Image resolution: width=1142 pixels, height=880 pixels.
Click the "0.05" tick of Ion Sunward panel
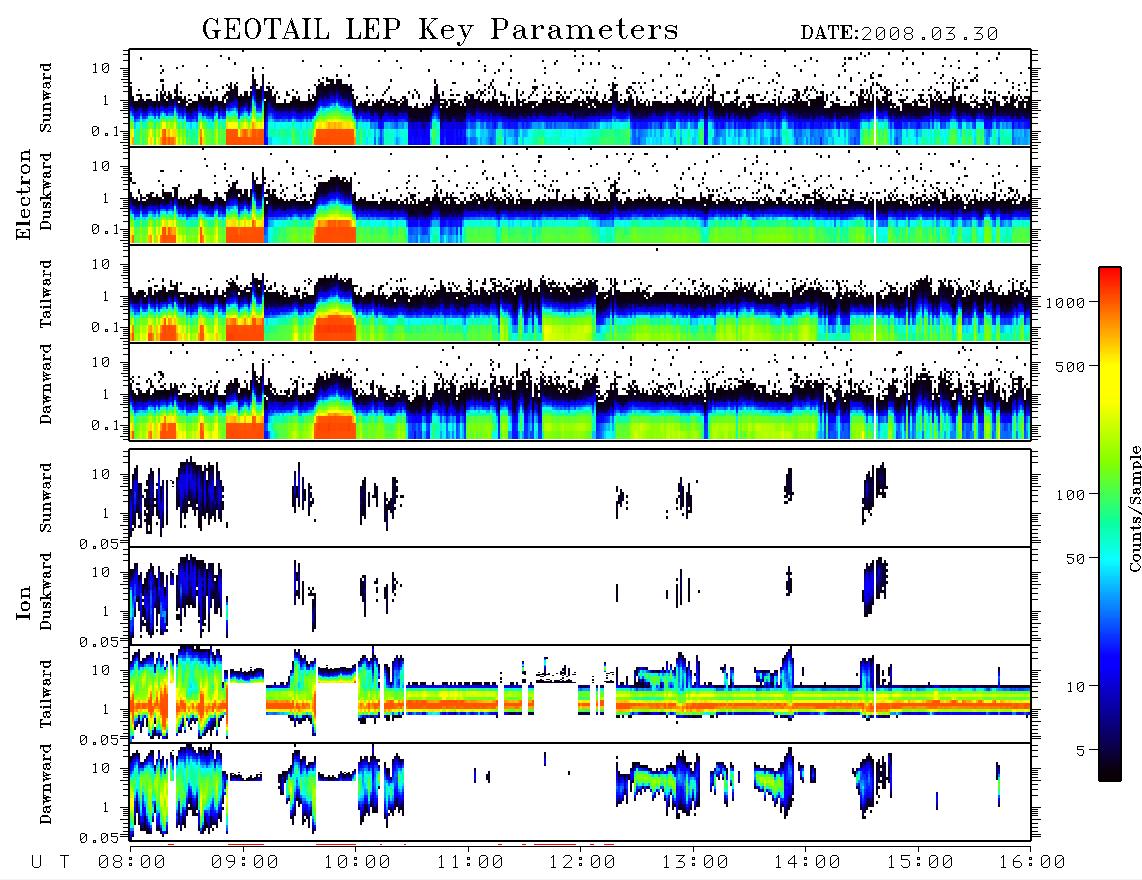[x=99, y=544]
